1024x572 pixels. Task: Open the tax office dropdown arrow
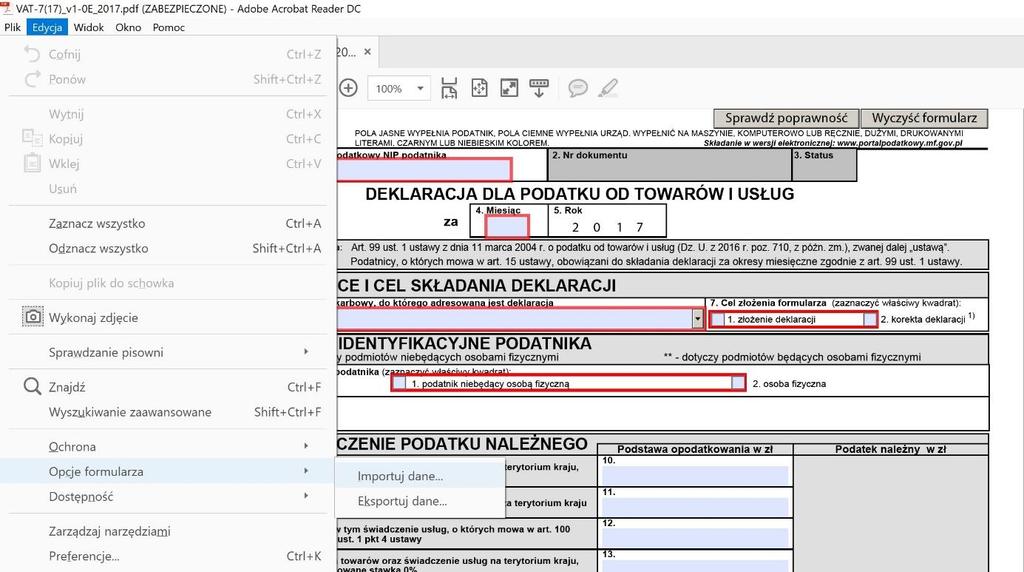697,319
